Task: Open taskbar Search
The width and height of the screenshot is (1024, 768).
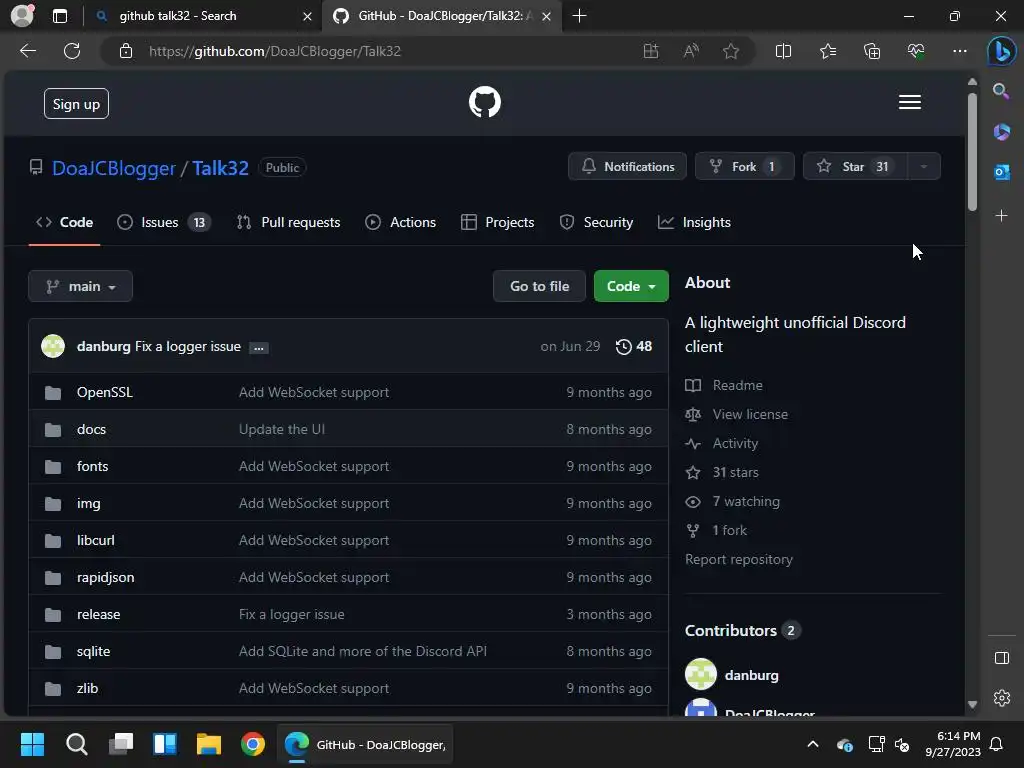Action: click(x=76, y=744)
